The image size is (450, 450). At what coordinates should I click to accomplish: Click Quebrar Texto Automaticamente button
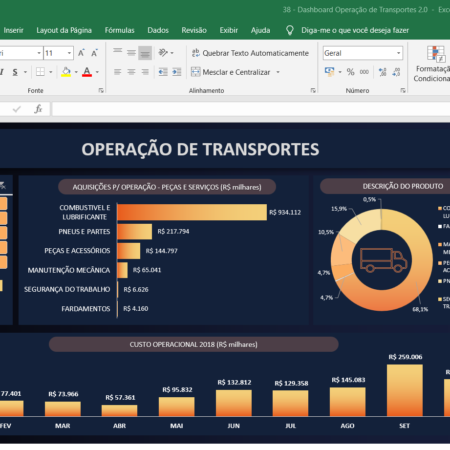(x=250, y=53)
